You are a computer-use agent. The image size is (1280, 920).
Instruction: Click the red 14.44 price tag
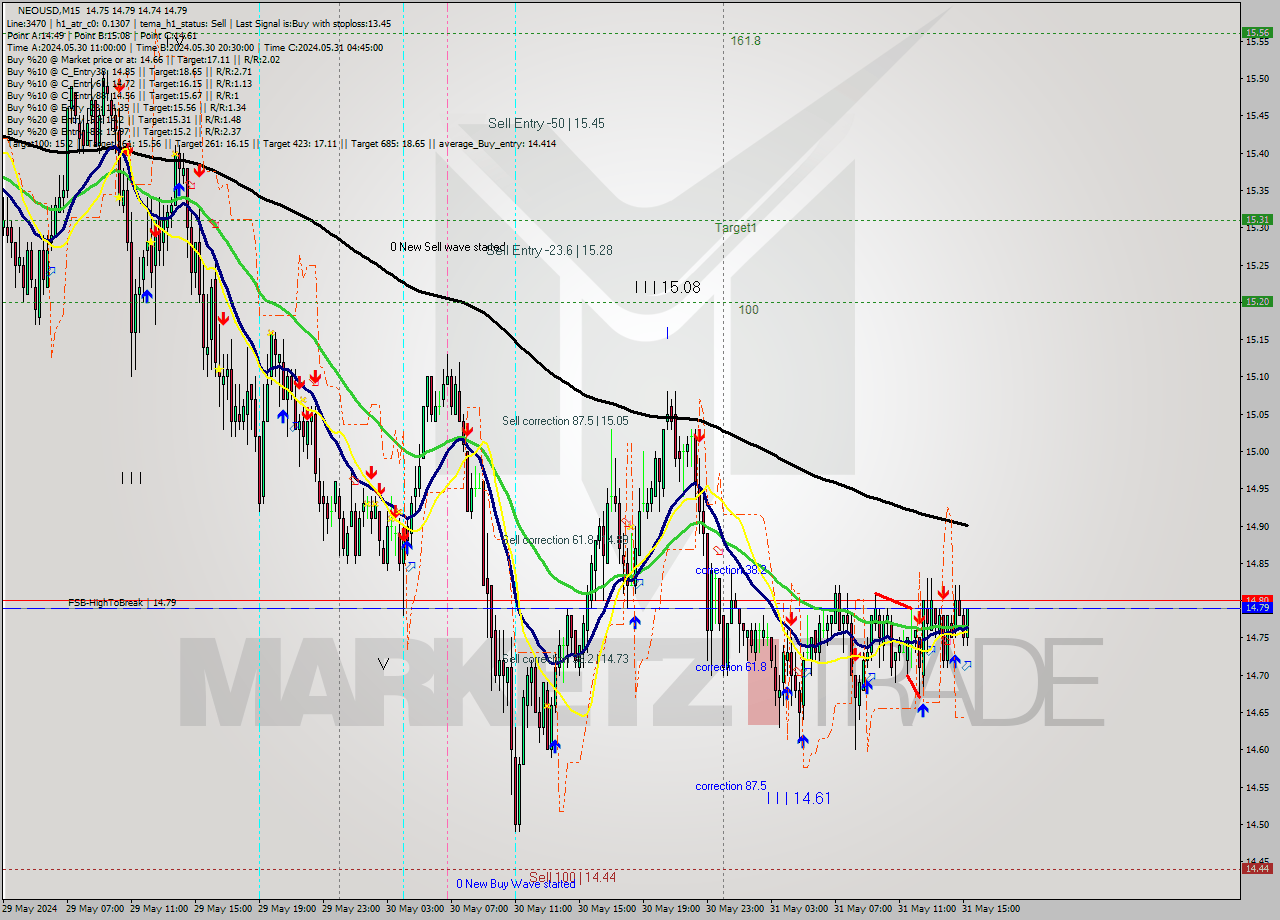[x=1257, y=868]
